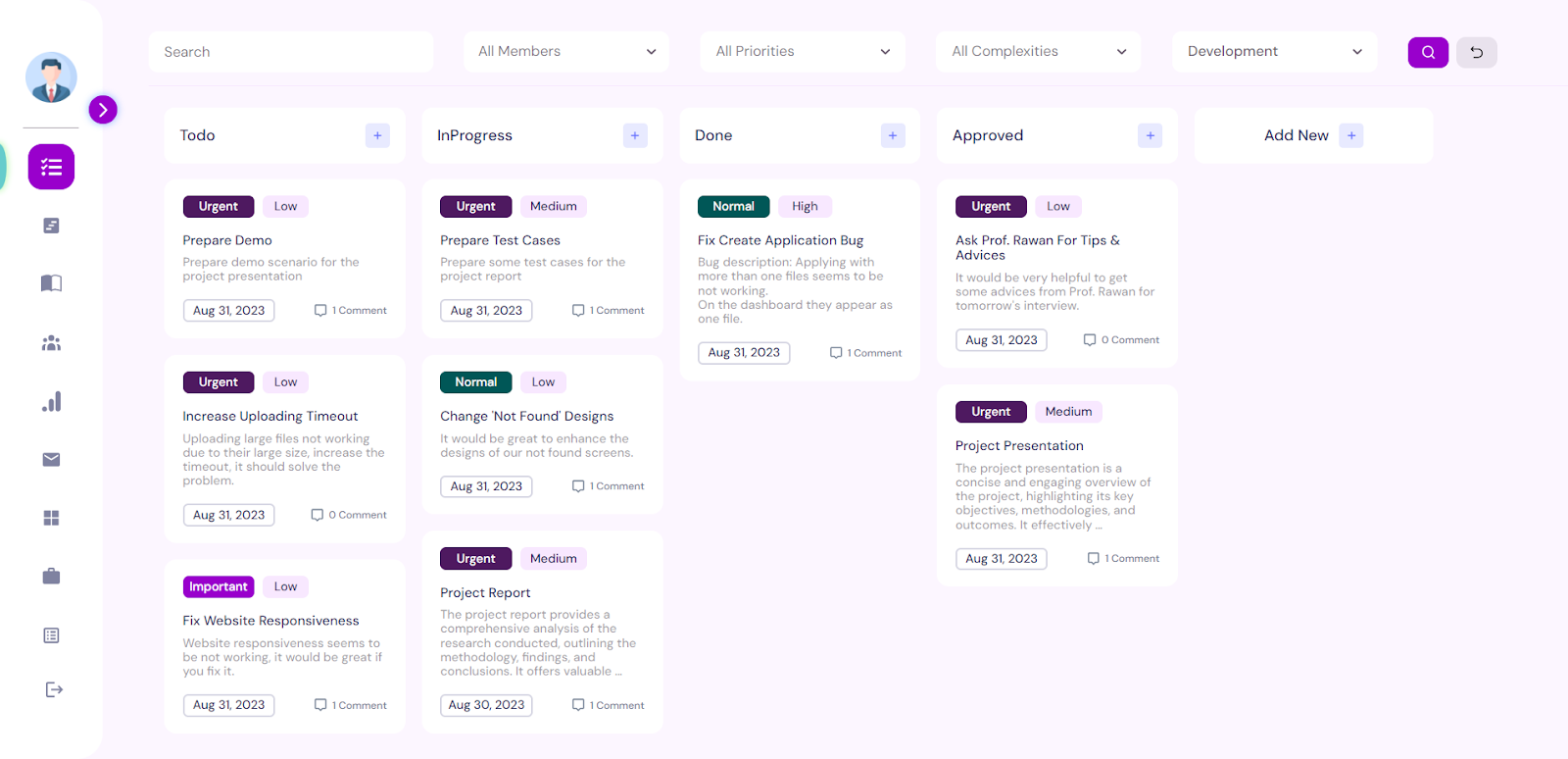Click the search magnifier button
Image resolution: width=1568 pixels, height=759 pixels.
[1427, 52]
